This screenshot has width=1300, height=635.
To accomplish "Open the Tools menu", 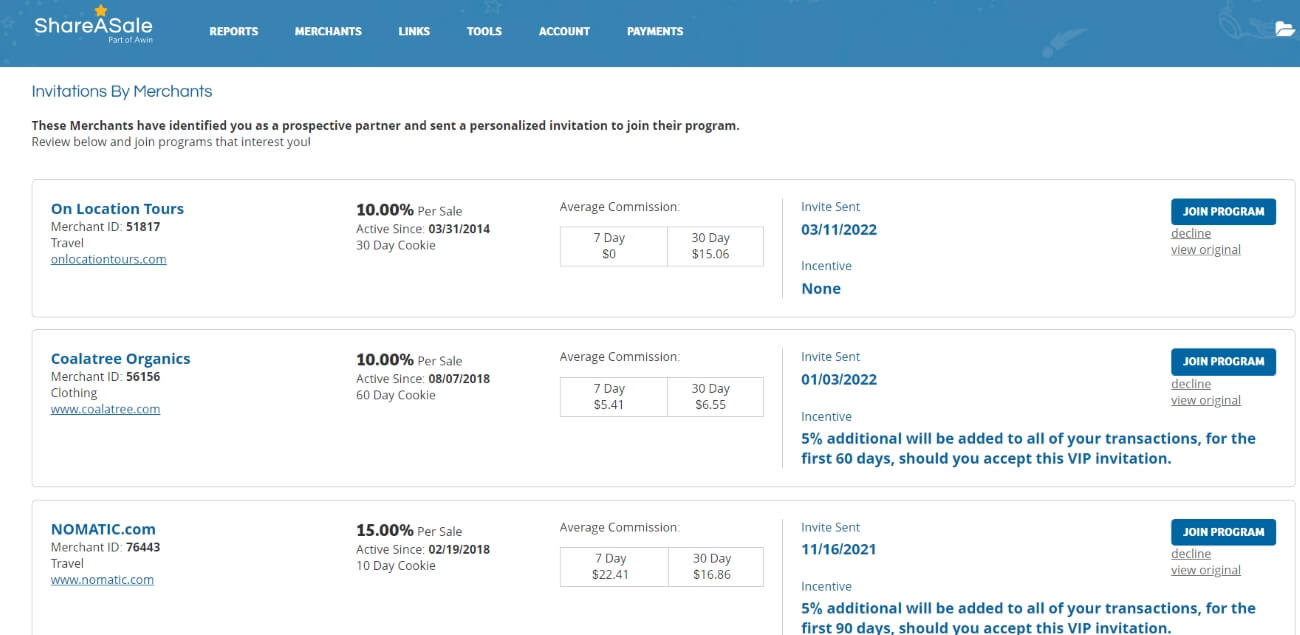I will click(484, 31).
